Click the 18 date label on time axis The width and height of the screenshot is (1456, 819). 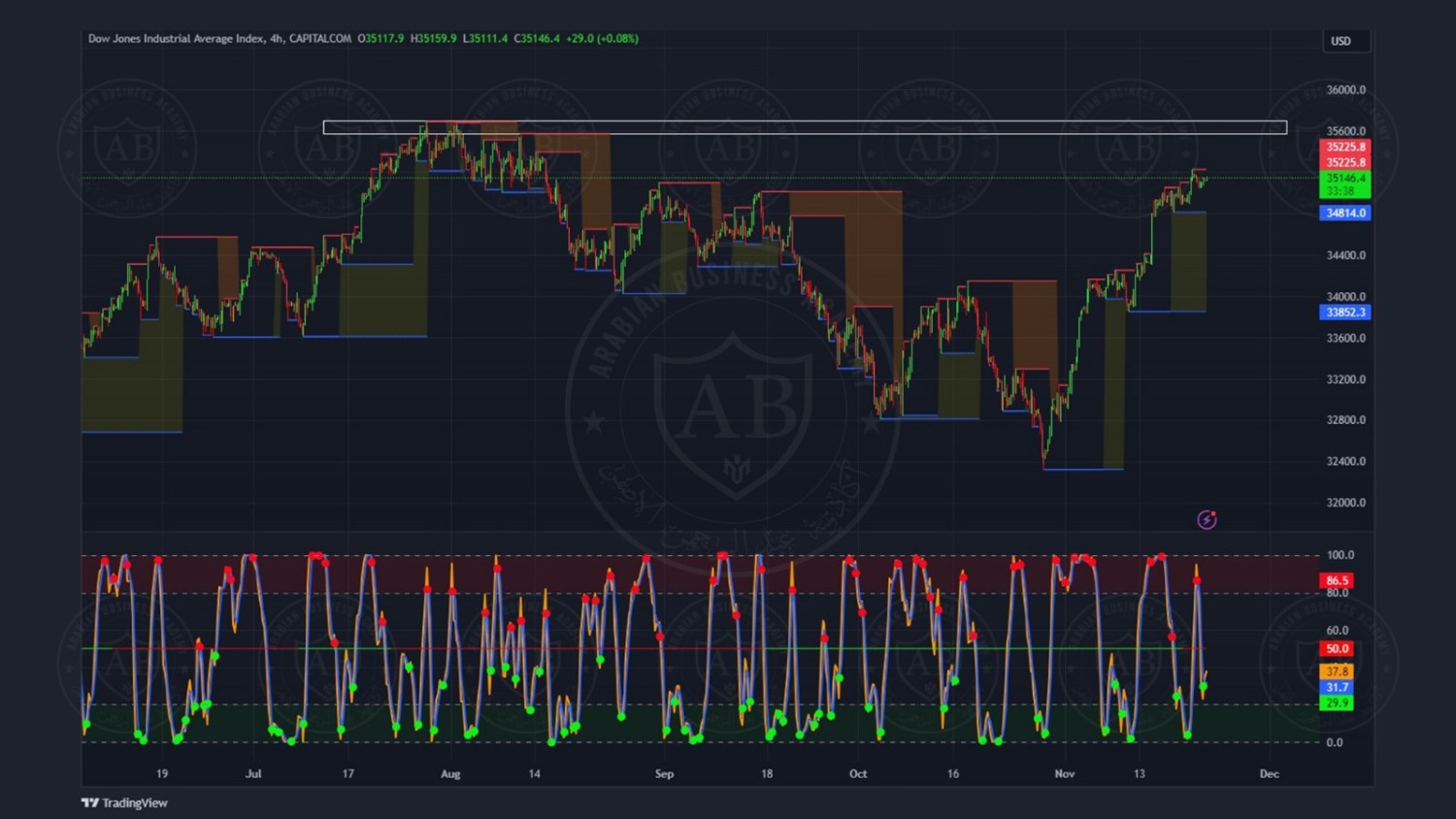pyautogui.click(x=767, y=773)
